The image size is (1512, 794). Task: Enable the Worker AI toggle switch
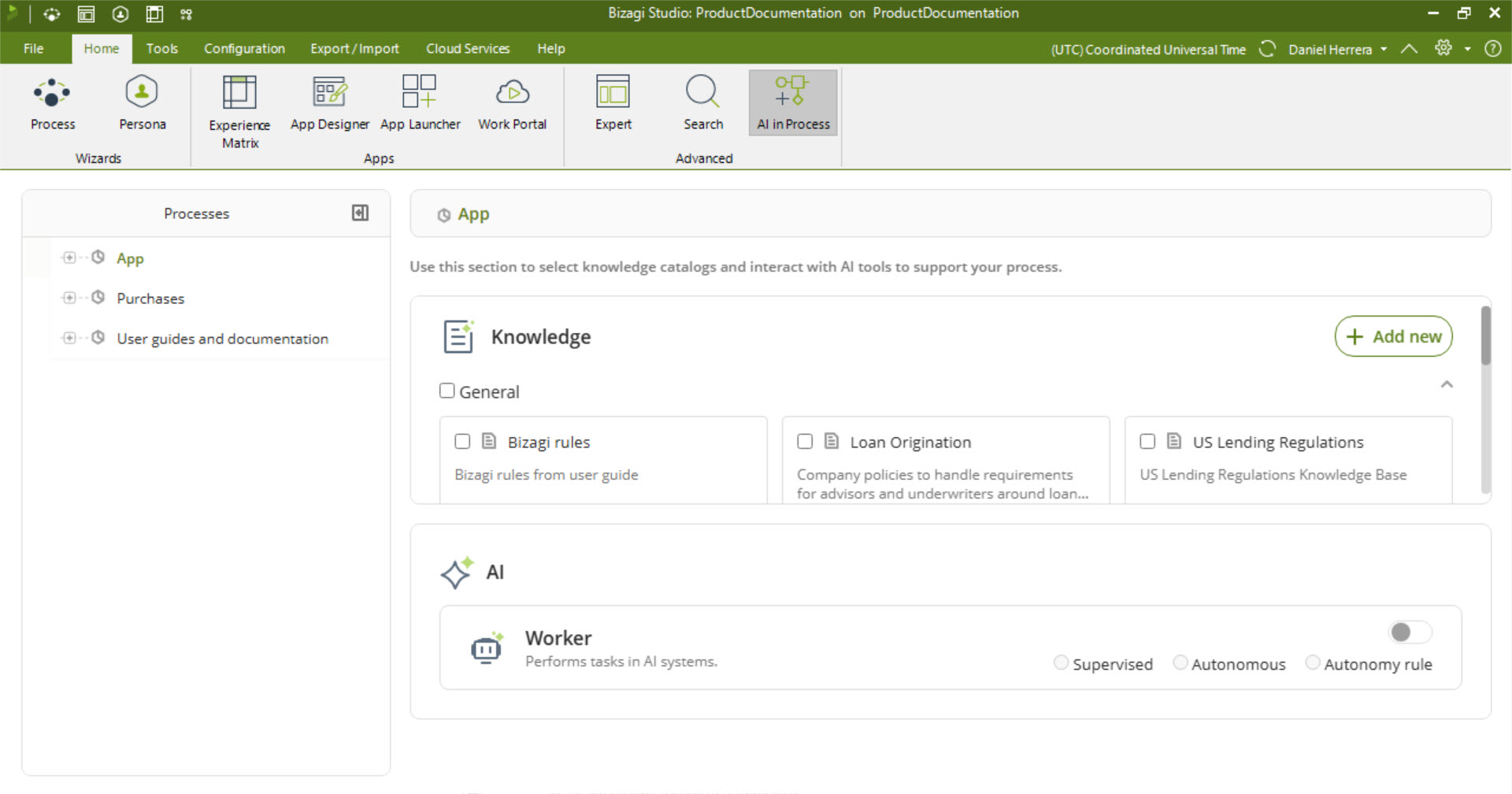(x=1410, y=632)
